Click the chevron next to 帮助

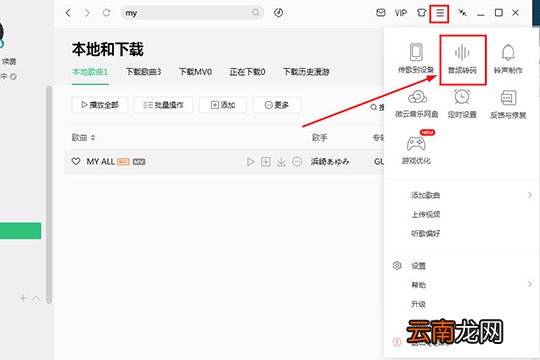point(530,284)
